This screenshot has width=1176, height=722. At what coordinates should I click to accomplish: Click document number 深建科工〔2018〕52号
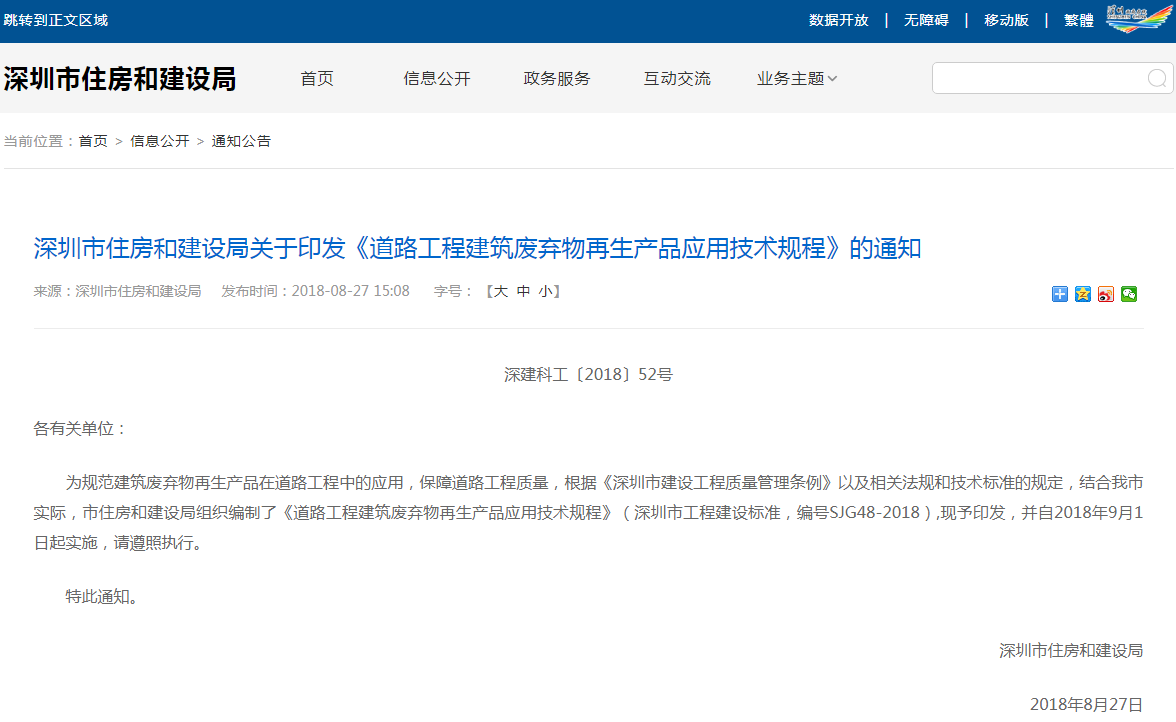[588, 374]
